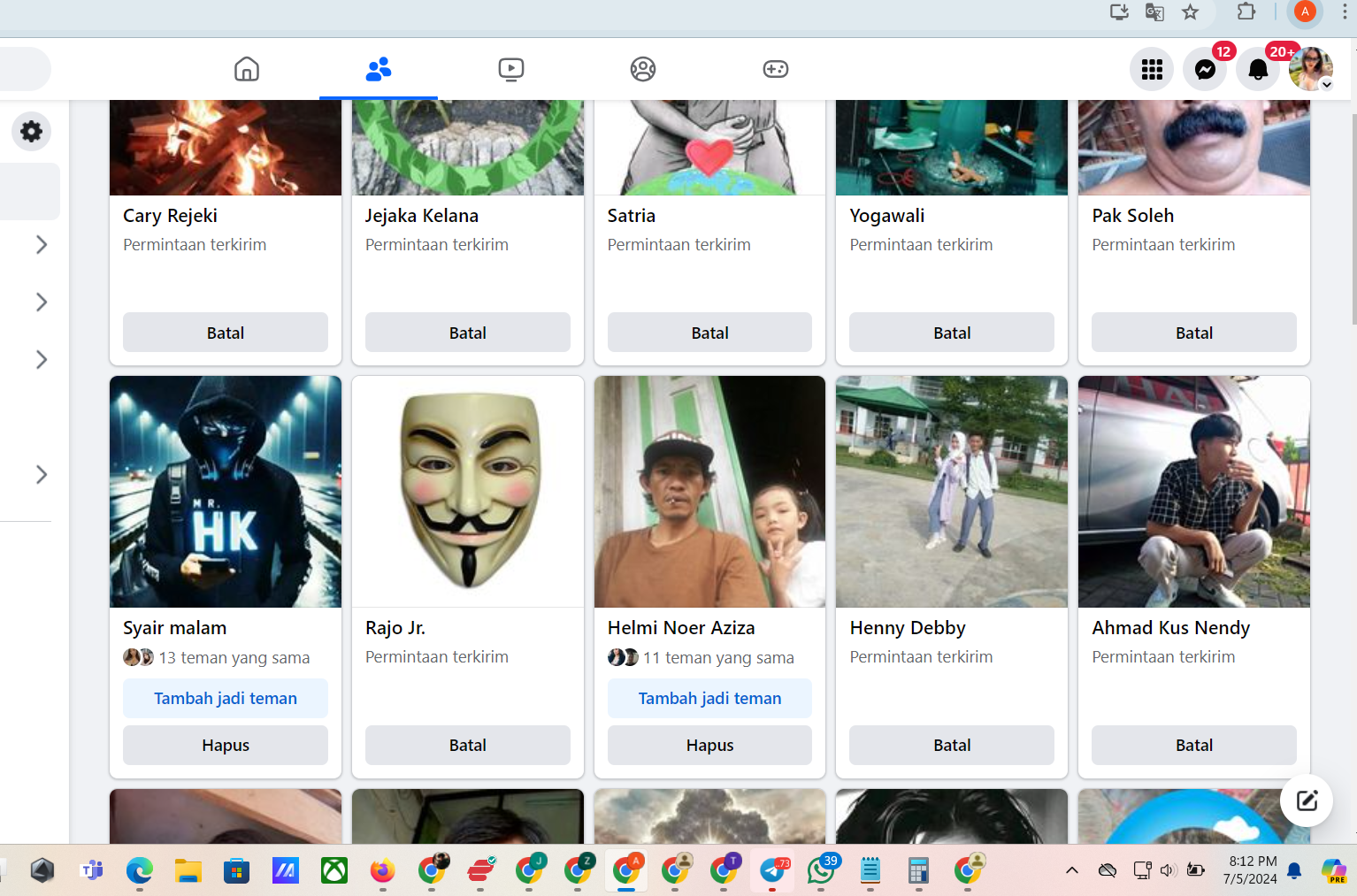The image size is (1357, 896).
Task: View 11 mutual friends of Helmi
Action: pos(718,657)
